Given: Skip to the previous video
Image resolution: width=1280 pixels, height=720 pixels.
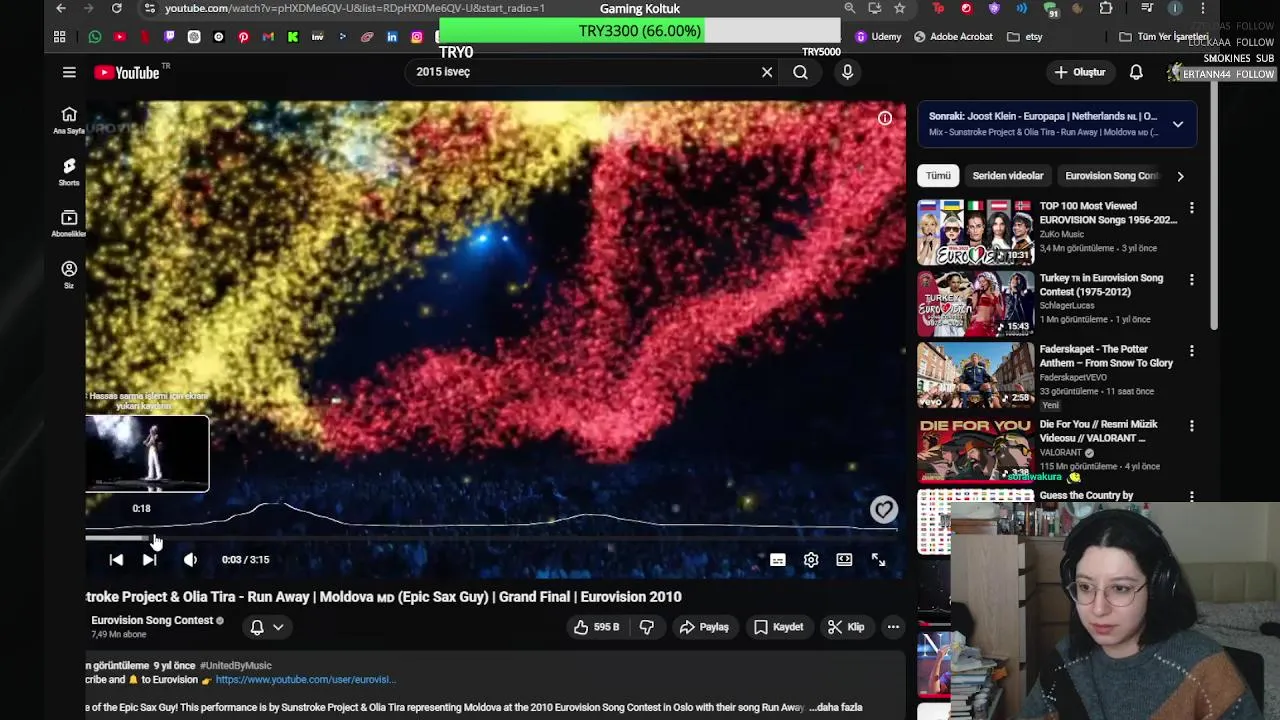Looking at the screenshot, I should coord(116,560).
